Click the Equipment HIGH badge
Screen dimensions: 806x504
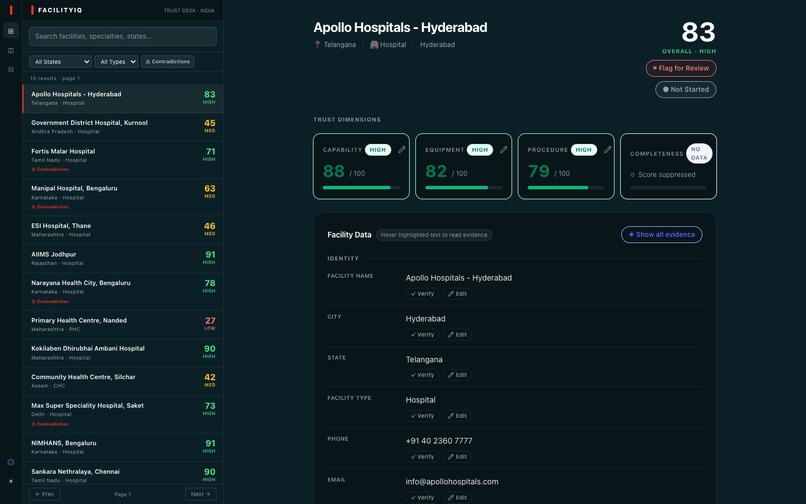480,150
